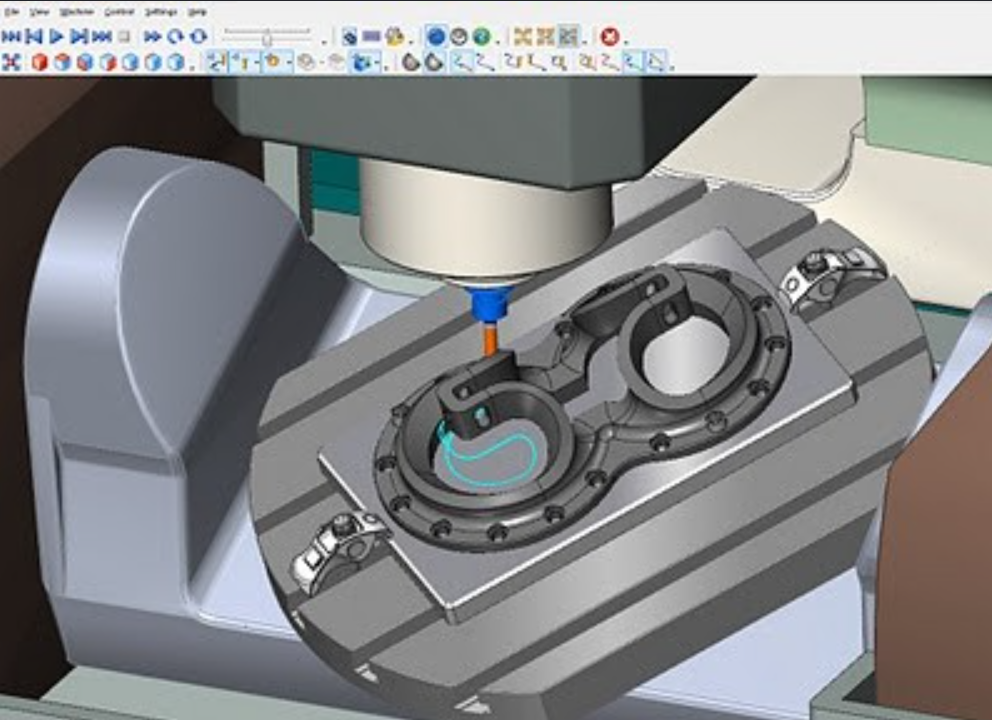Stop the simulation with the square button
The height and width of the screenshot is (720, 992).
pyautogui.click(x=125, y=37)
